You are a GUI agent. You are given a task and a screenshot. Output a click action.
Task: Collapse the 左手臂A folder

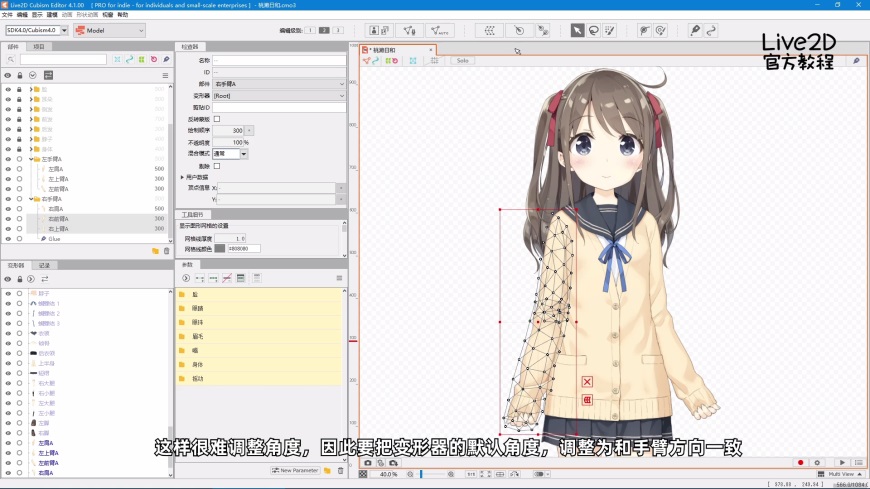click(31, 159)
